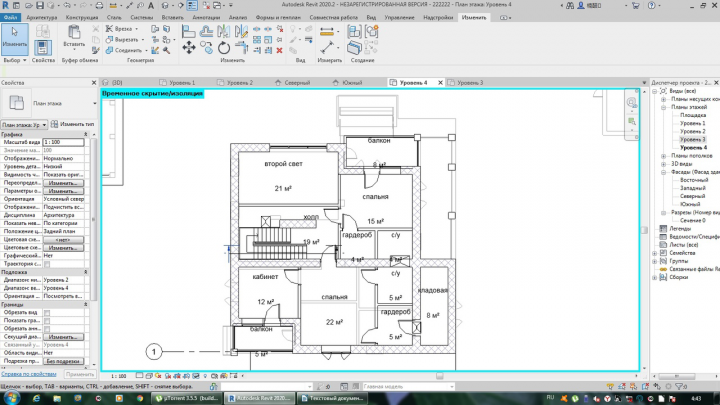Expand the Планы несущих кон... tree node
This screenshot has height=405, width=720.
pos(664,99)
